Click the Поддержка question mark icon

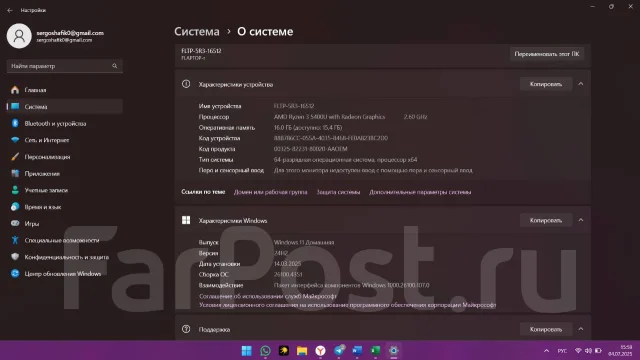pos(186,329)
